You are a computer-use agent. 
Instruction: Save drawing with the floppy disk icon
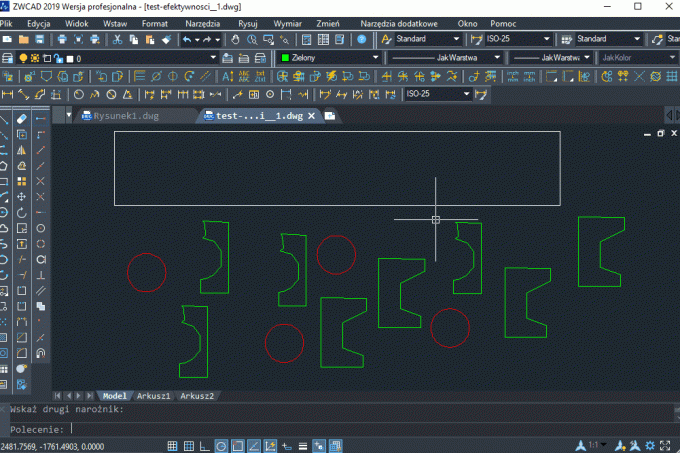tap(39, 39)
